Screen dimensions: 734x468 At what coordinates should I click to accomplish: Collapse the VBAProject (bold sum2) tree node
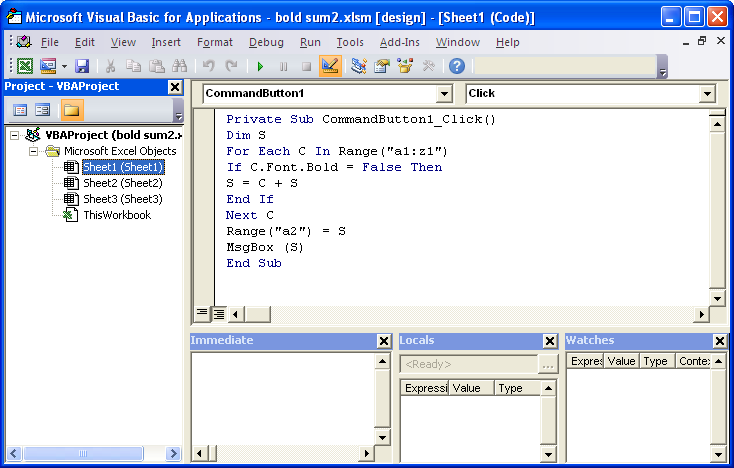[x=15, y=135]
